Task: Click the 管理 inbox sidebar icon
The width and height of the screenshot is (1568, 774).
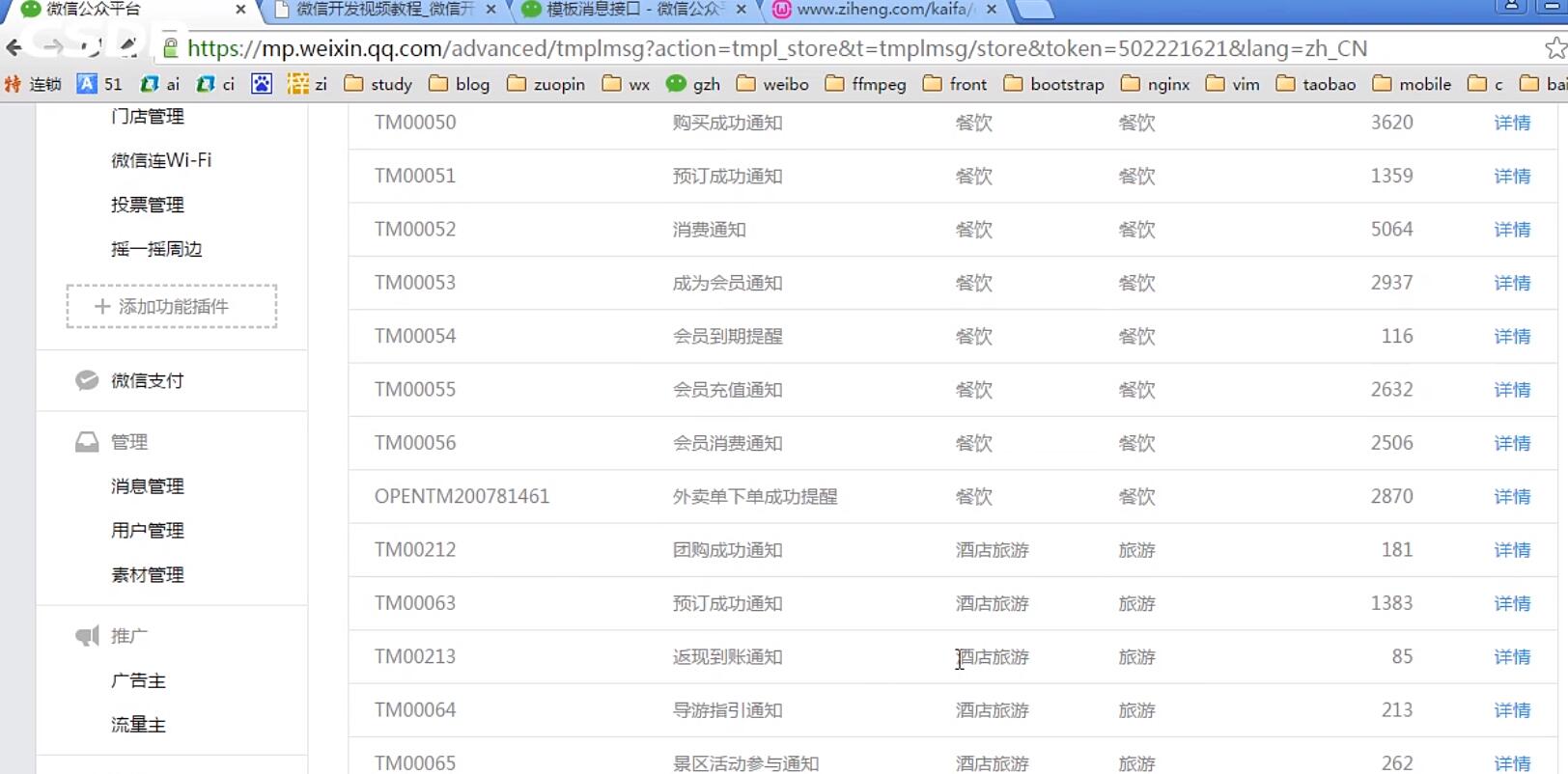Action: [x=87, y=442]
